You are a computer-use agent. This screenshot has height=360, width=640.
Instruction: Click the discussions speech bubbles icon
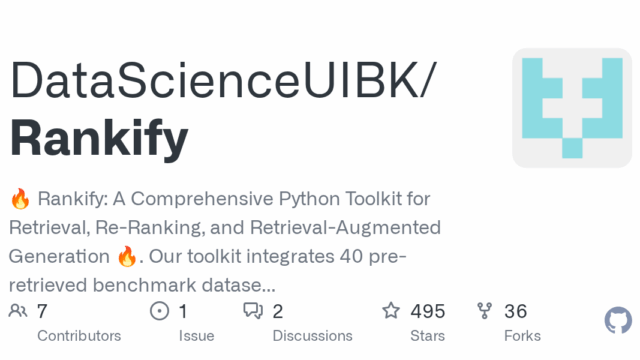point(253,311)
